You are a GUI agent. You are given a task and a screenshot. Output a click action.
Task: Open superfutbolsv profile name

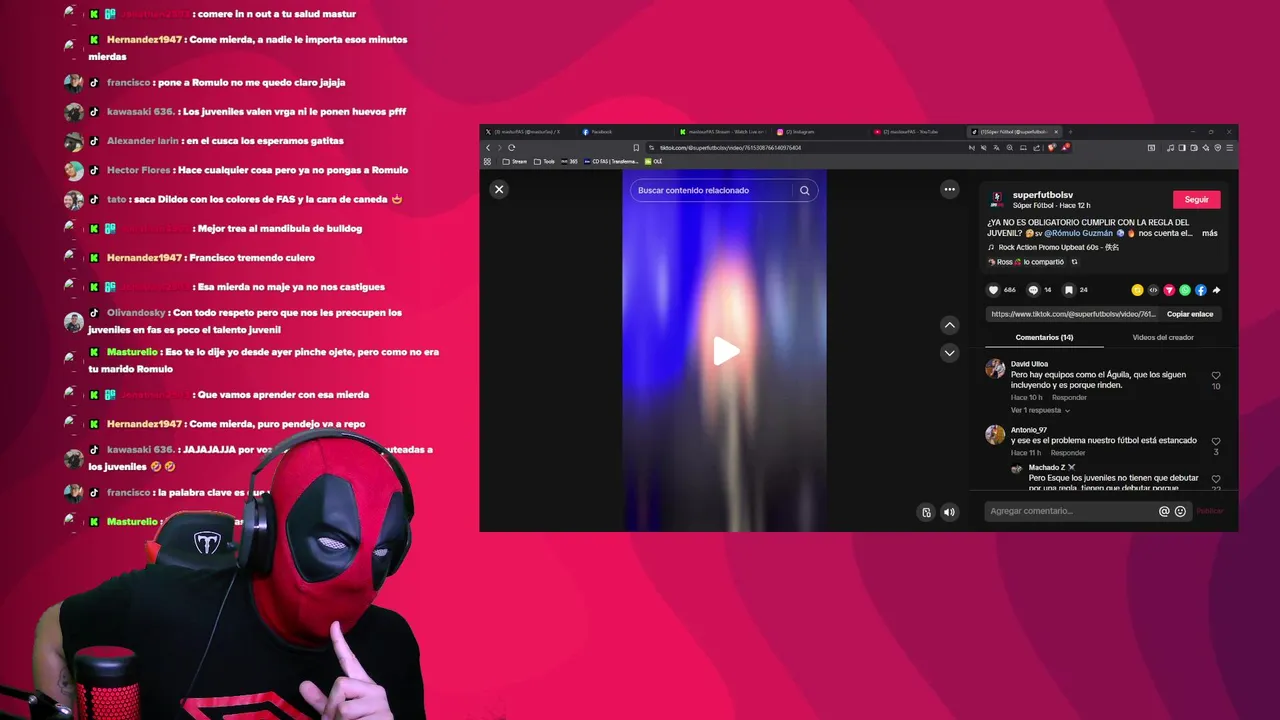point(1043,195)
